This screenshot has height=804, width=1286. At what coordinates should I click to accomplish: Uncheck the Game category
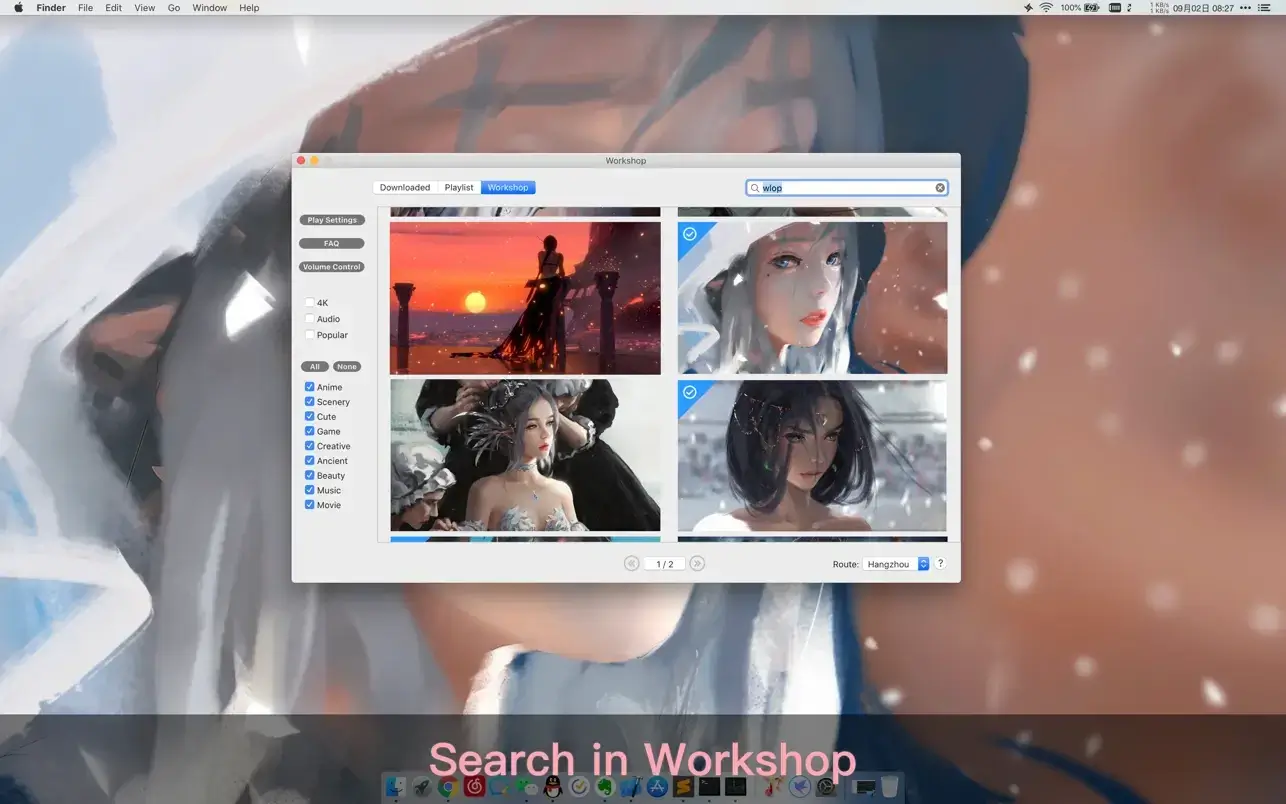click(309, 431)
